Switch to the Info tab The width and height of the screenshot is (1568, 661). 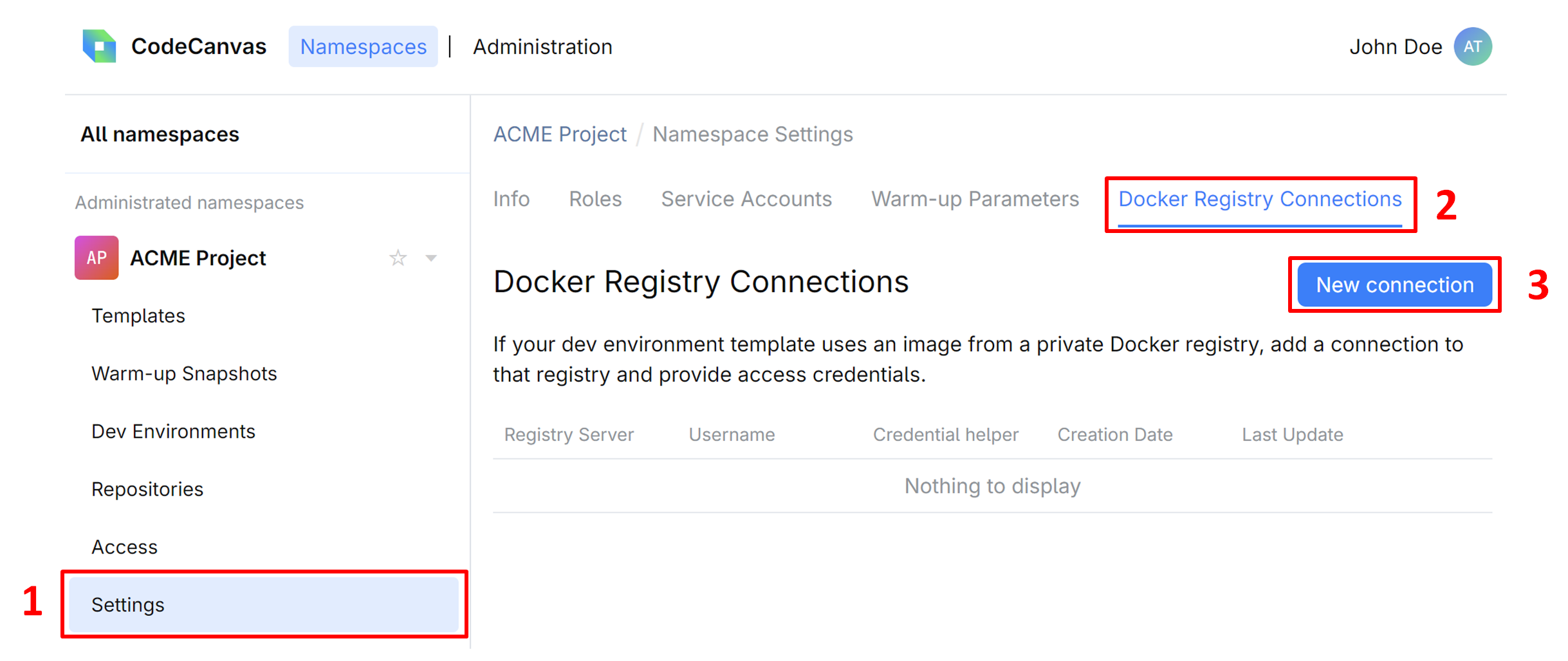pyautogui.click(x=512, y=199)
